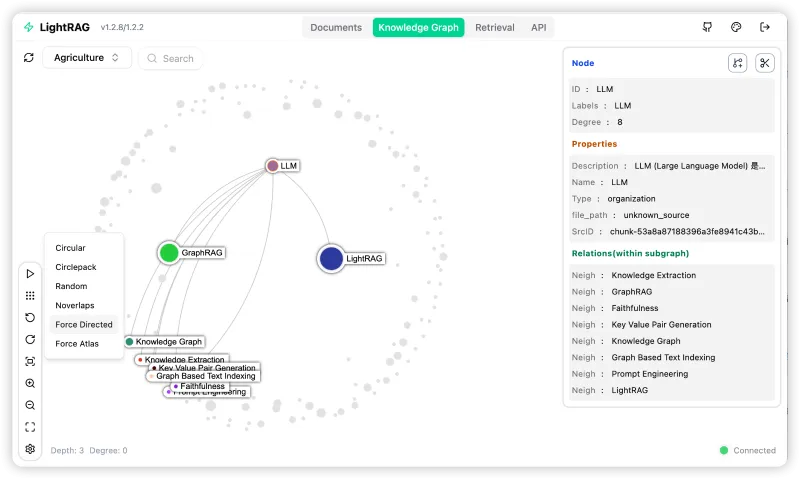Click the expand node icon in Node panel
Viewport: 800px width, 479px height.
point(737,63)
